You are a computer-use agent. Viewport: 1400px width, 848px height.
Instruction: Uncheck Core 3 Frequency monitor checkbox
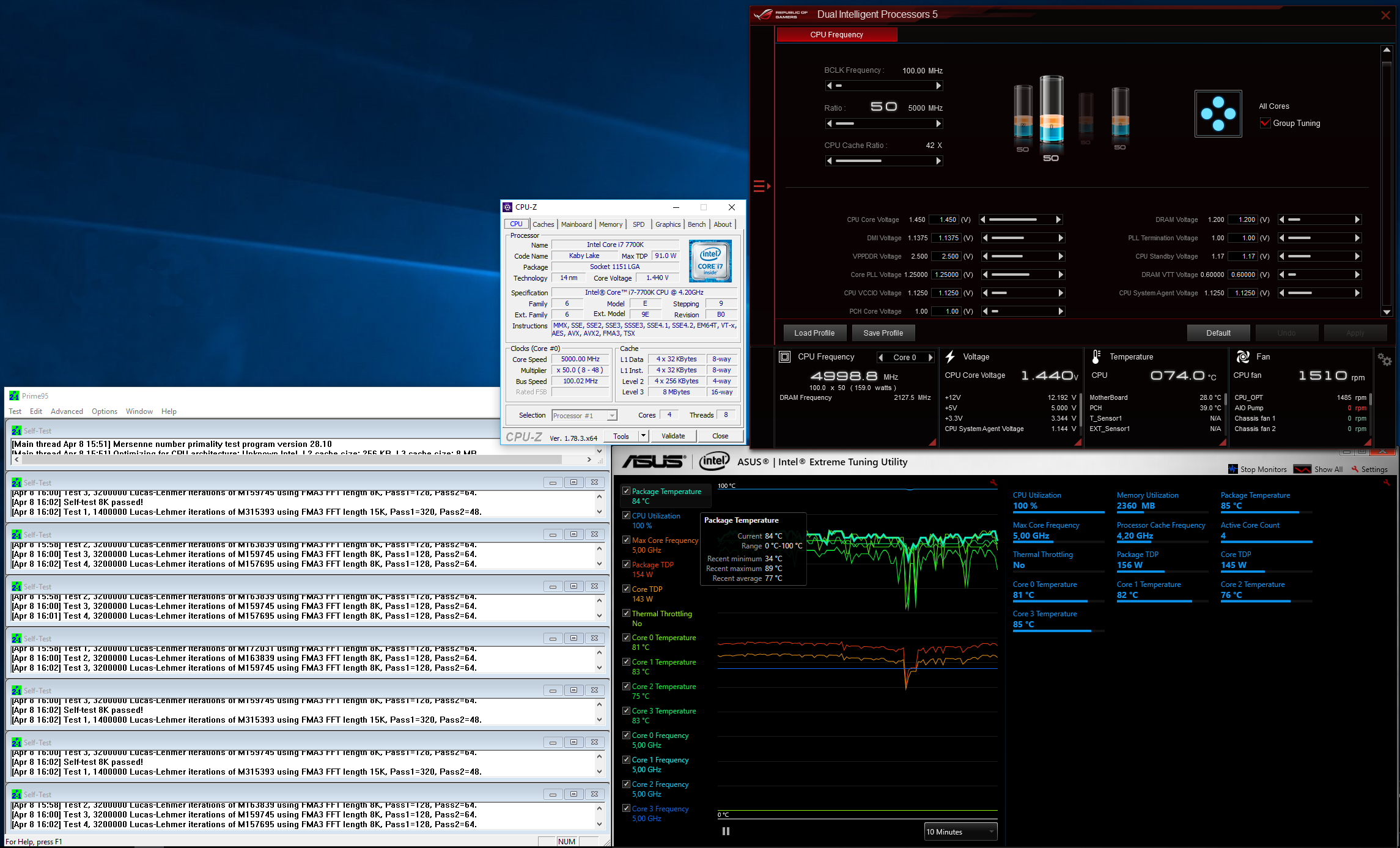626,808
